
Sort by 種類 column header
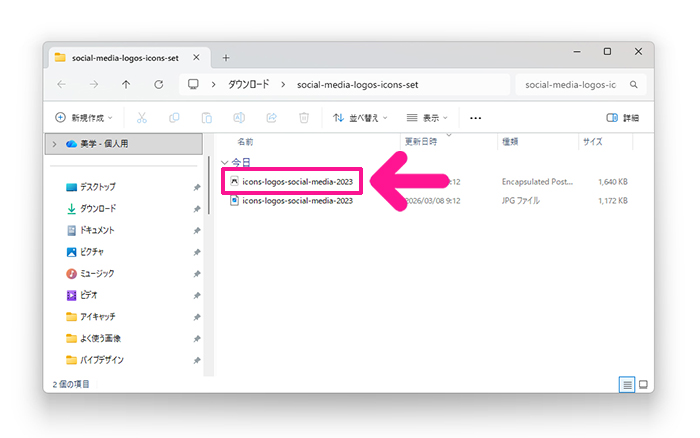coord(510,142)
